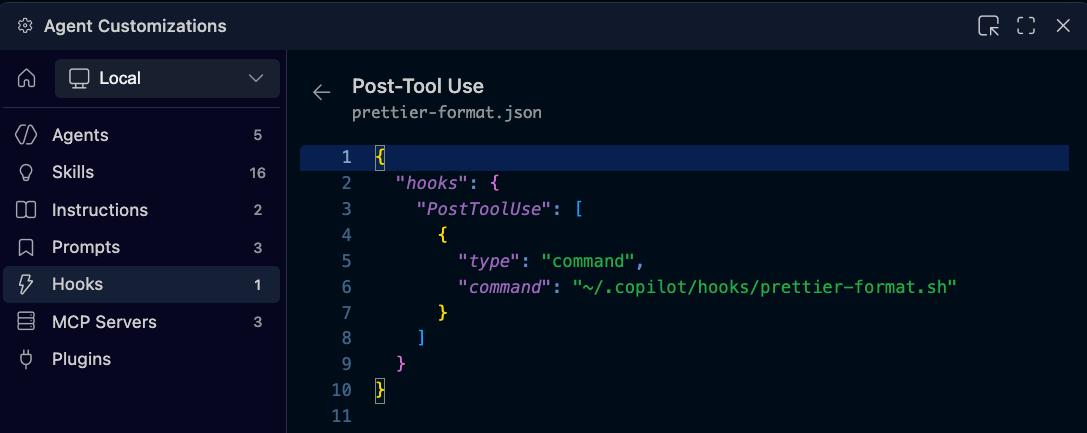Click the closing brace on line 7
Viewport: 1087px width, 433px height.
coord(443,313)
